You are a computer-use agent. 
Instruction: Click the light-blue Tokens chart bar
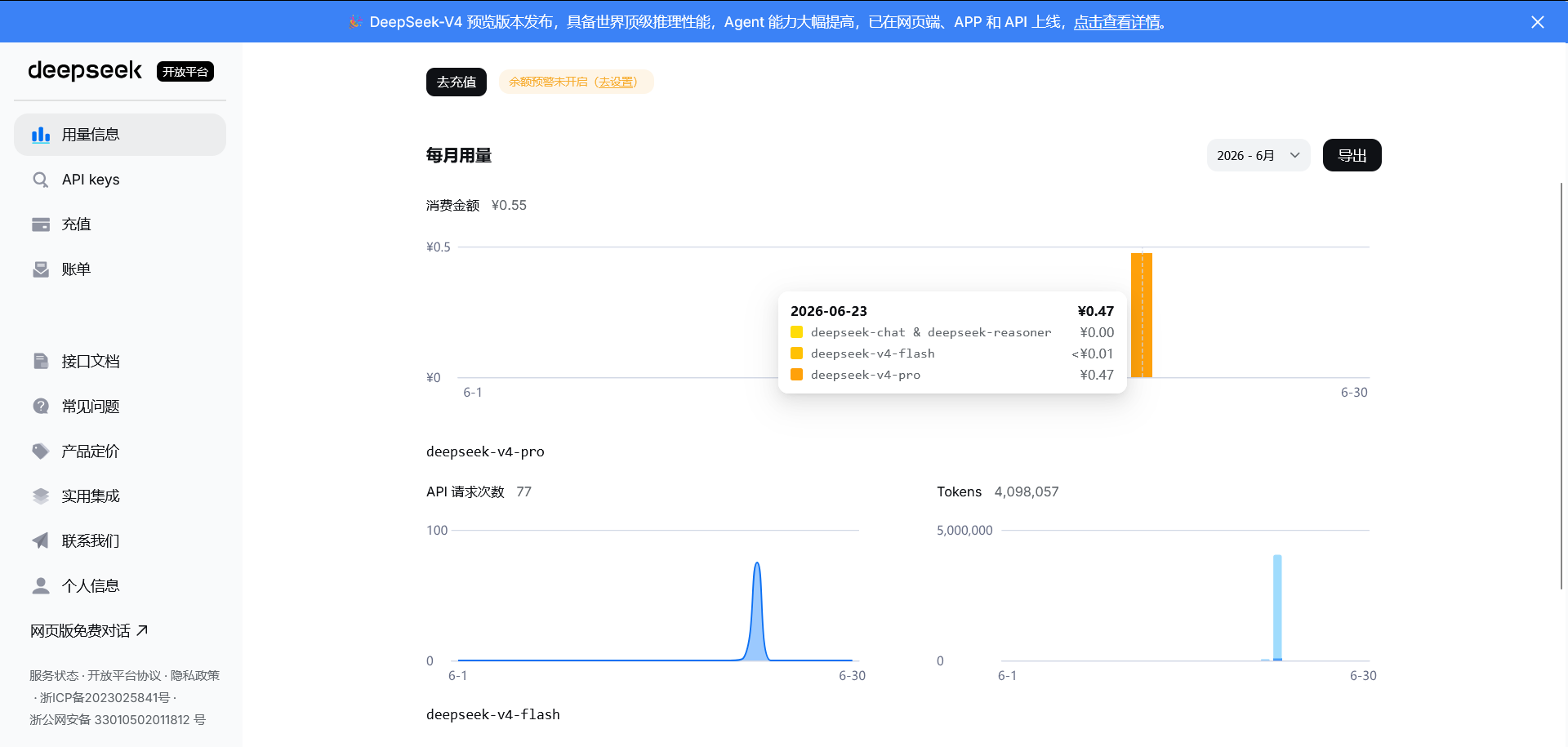click(x=1277, y=607)
